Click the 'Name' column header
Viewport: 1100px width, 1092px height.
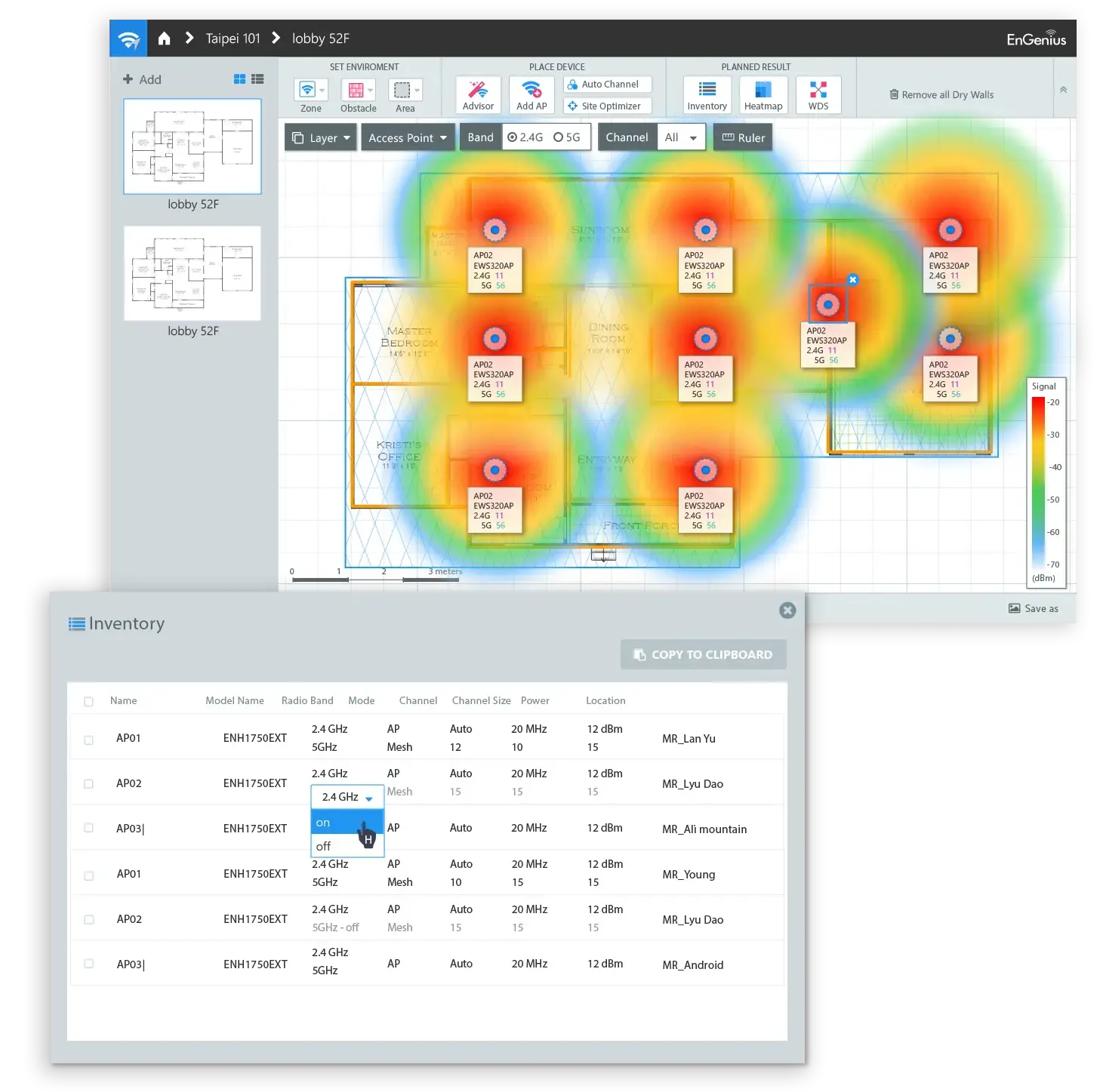point(124,701)
